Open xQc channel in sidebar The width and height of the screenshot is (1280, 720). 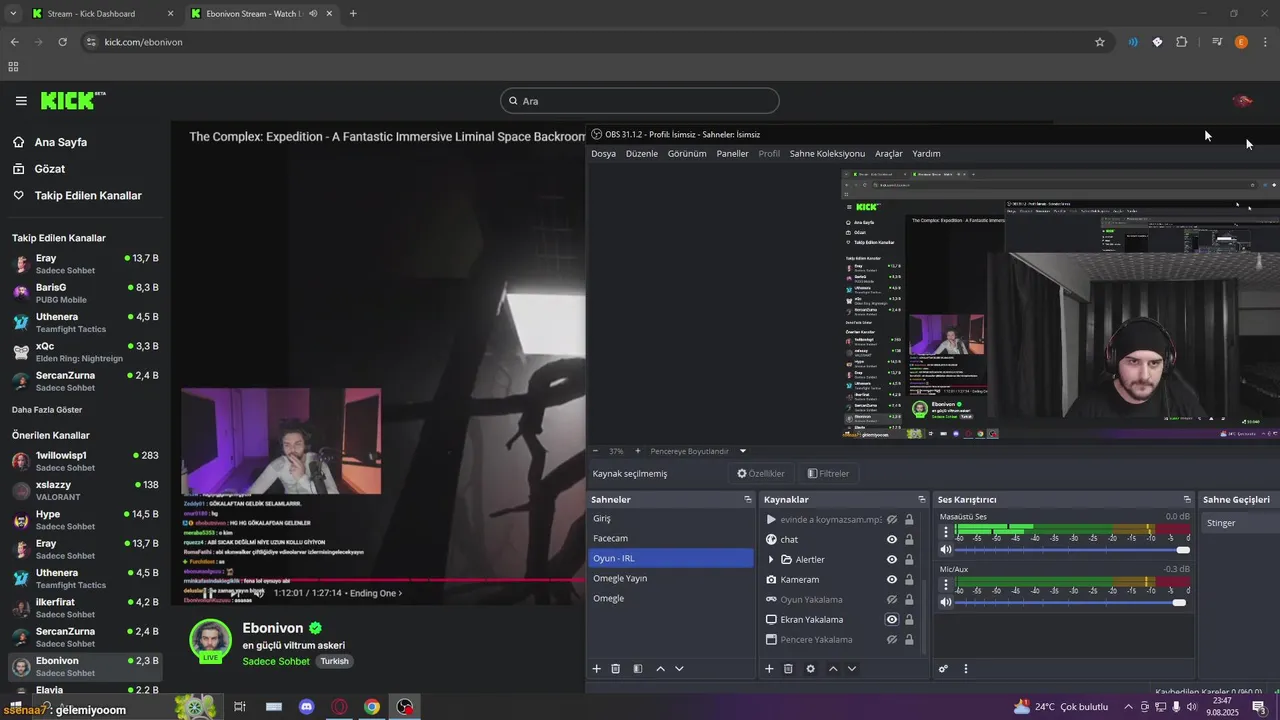tap(84, 352)
